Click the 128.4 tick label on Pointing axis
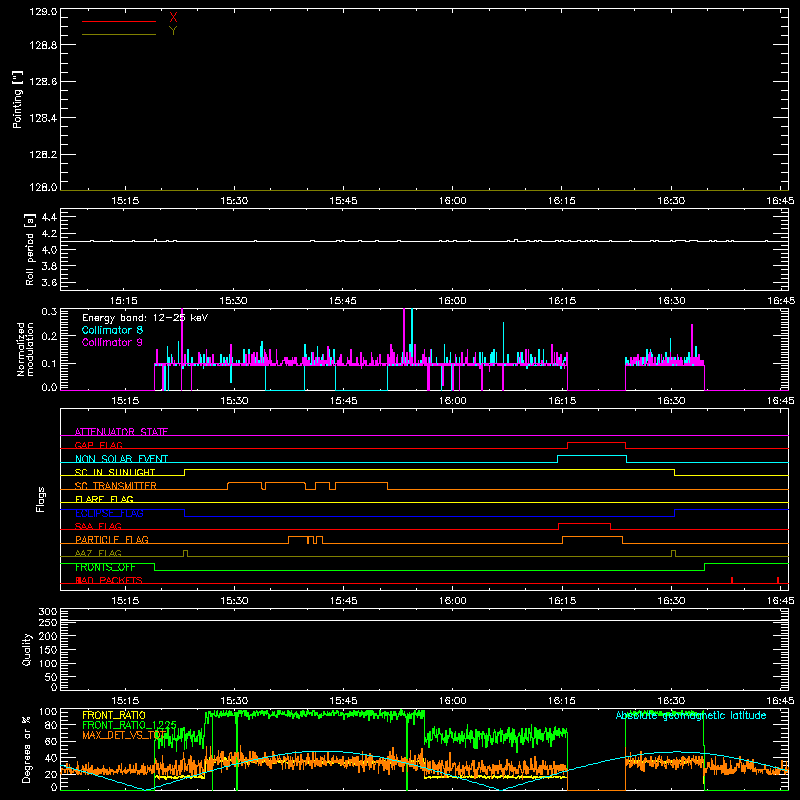 pos(43,118)
